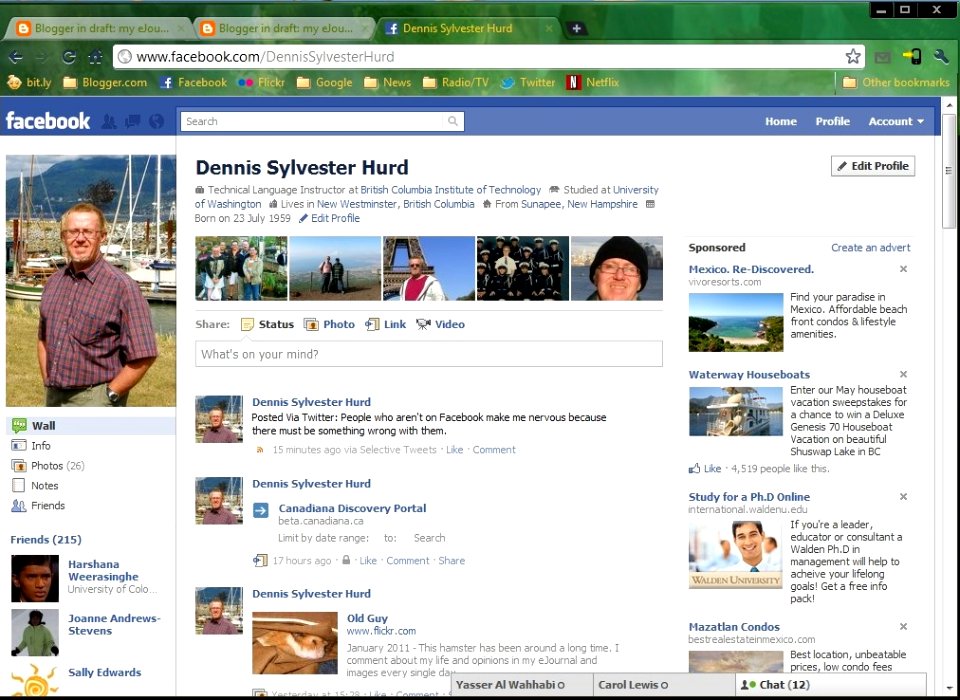Screen dimensions: 960x700
Task: Open the Twitter bookmark
Action: (528, 82)
